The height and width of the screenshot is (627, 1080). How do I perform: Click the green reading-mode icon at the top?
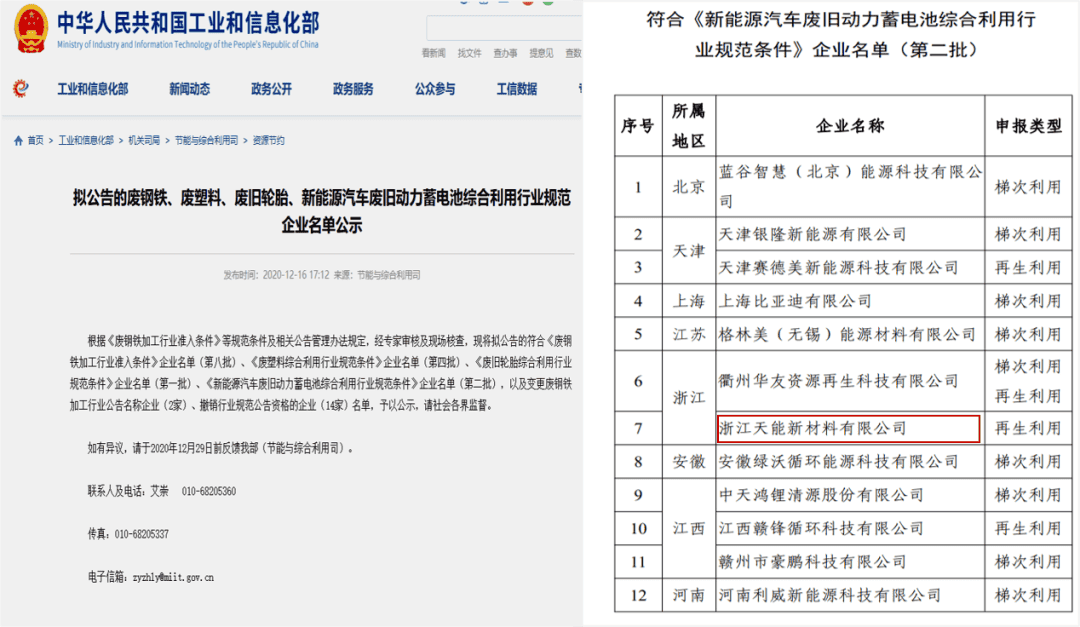pos(548,4)
